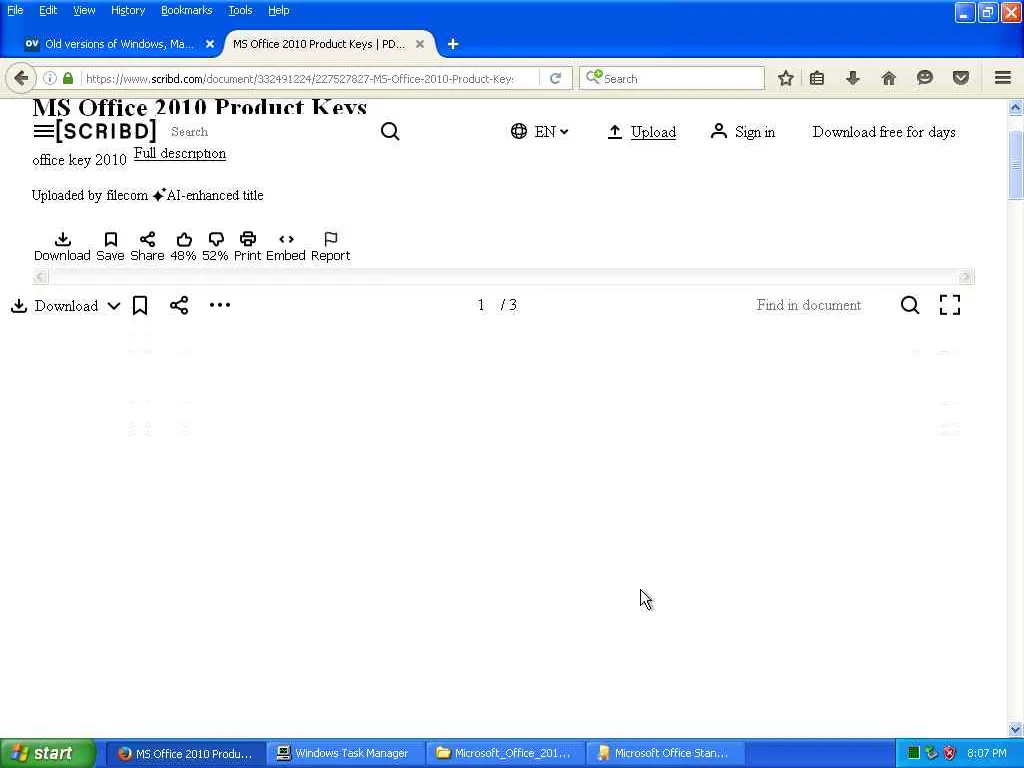1024x768 pixels.
Task: Click the Print icon
Action: point(248,239)
